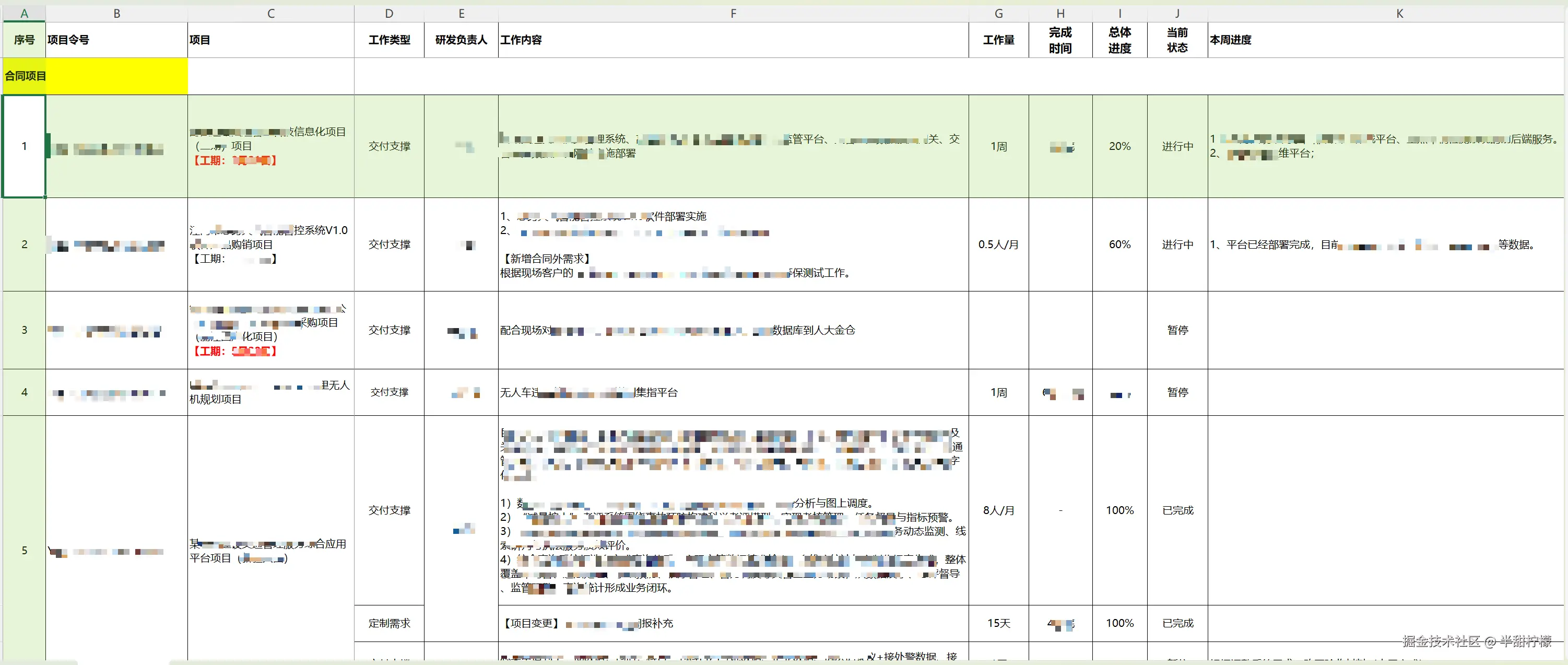Click the 20% overall progress cell

click(x=1120, y=146)
